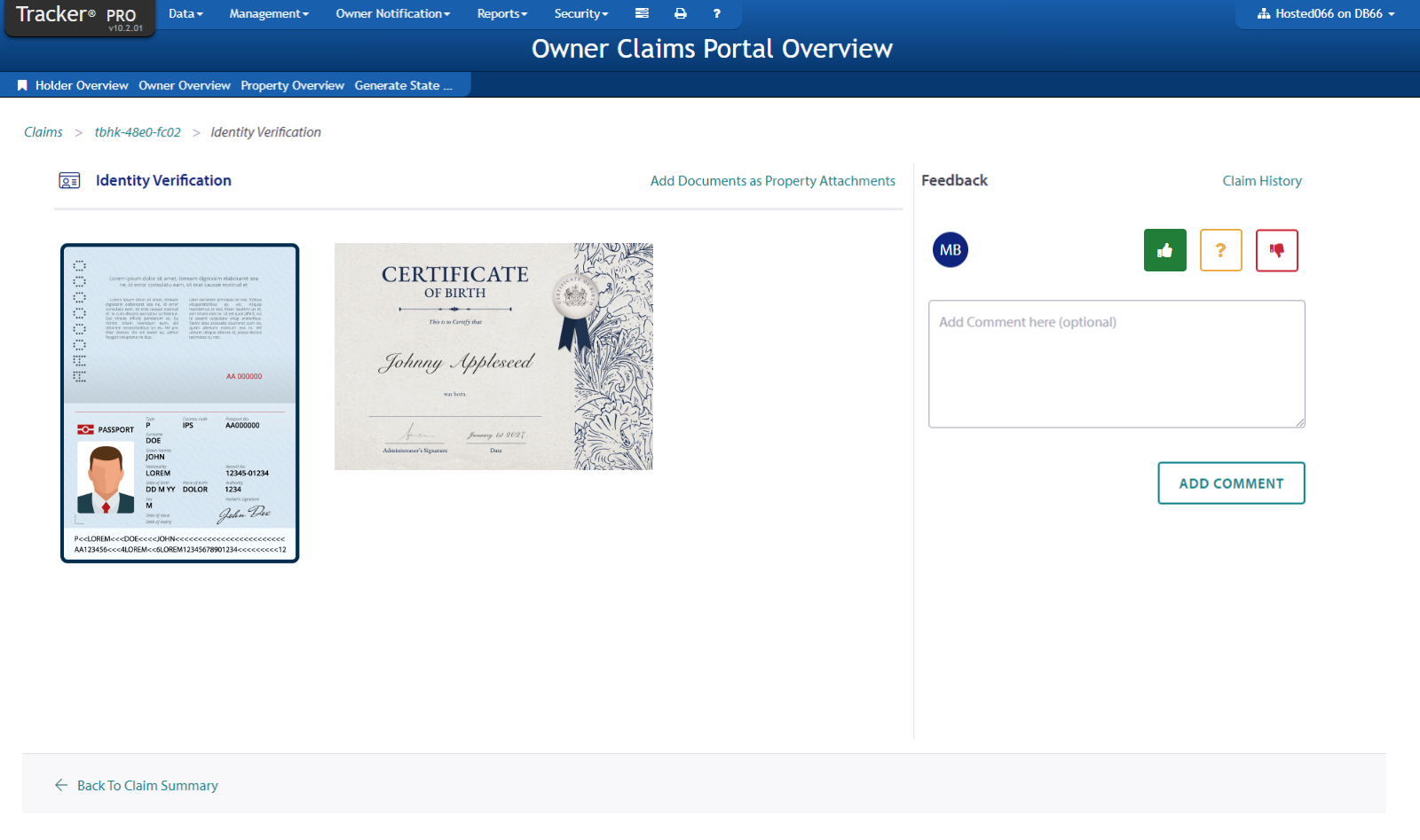This screenshot has height=840, width=1420.
Task: Click the back arrow beside Back To Claim Summary
Action: click(x=59, y=785)
